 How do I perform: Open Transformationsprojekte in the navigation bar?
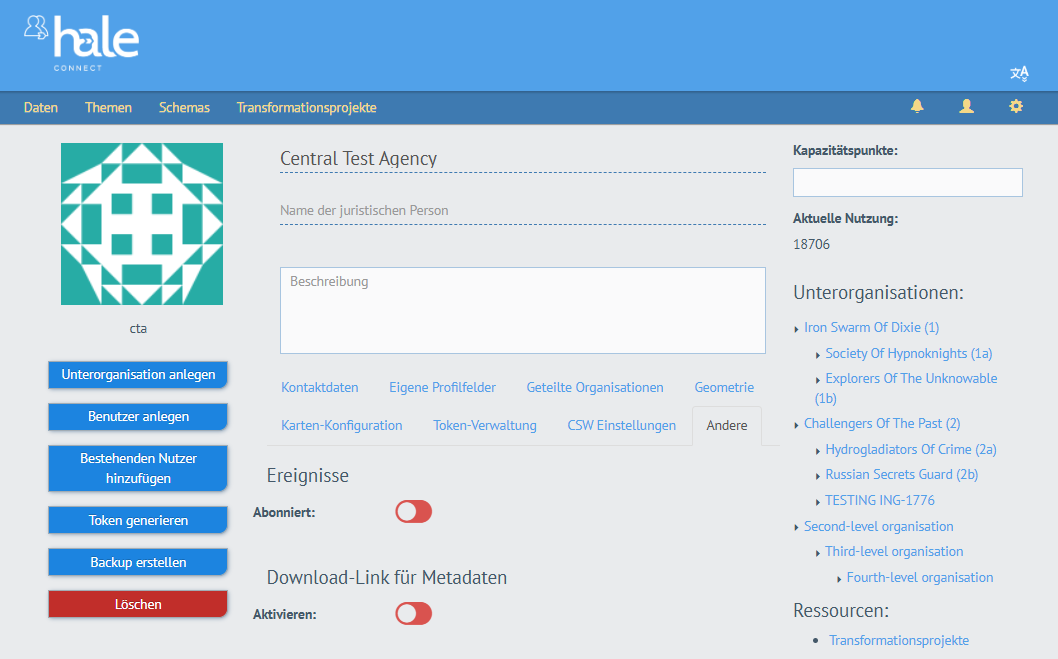click(x=306, y=107)
